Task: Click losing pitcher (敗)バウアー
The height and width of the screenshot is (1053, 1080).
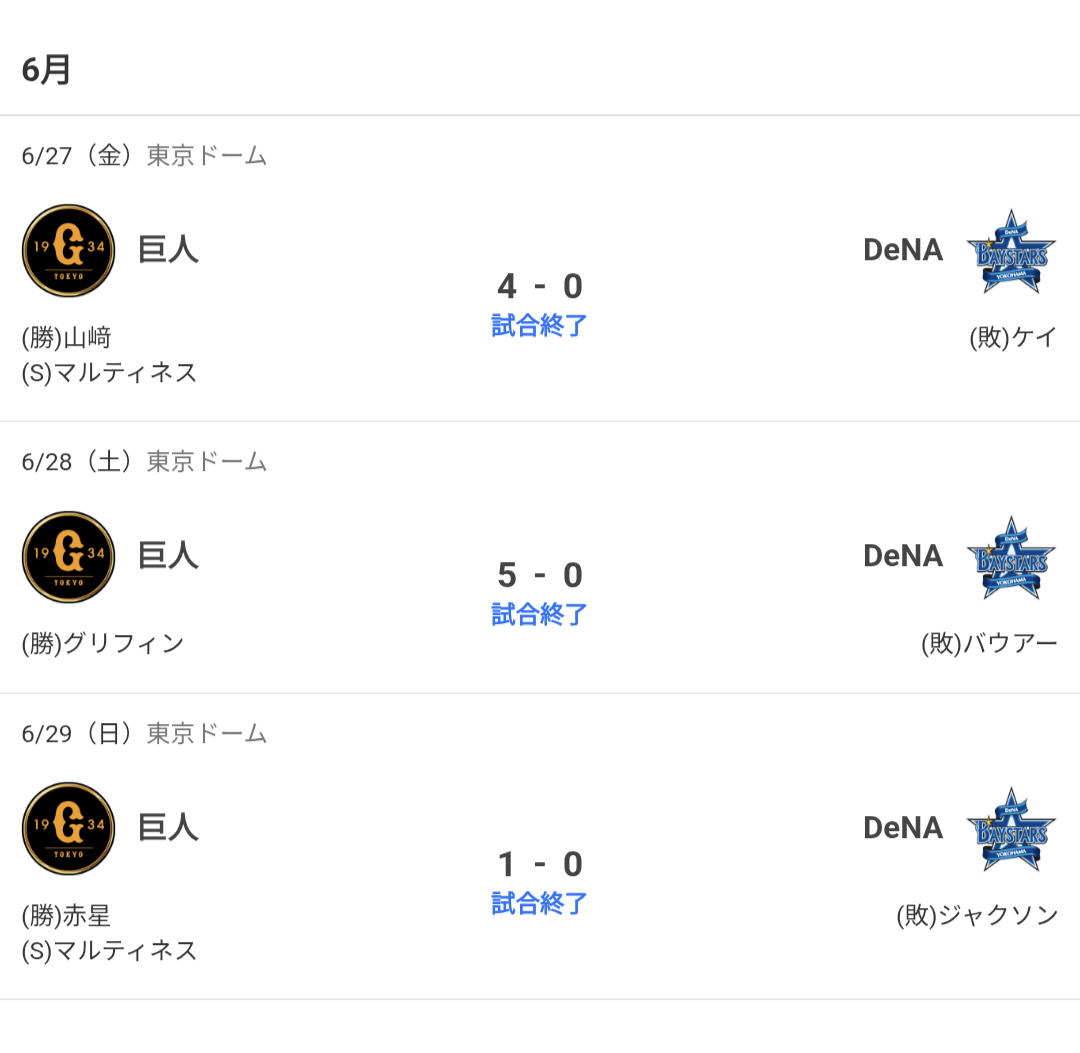Action: [988, 643]
